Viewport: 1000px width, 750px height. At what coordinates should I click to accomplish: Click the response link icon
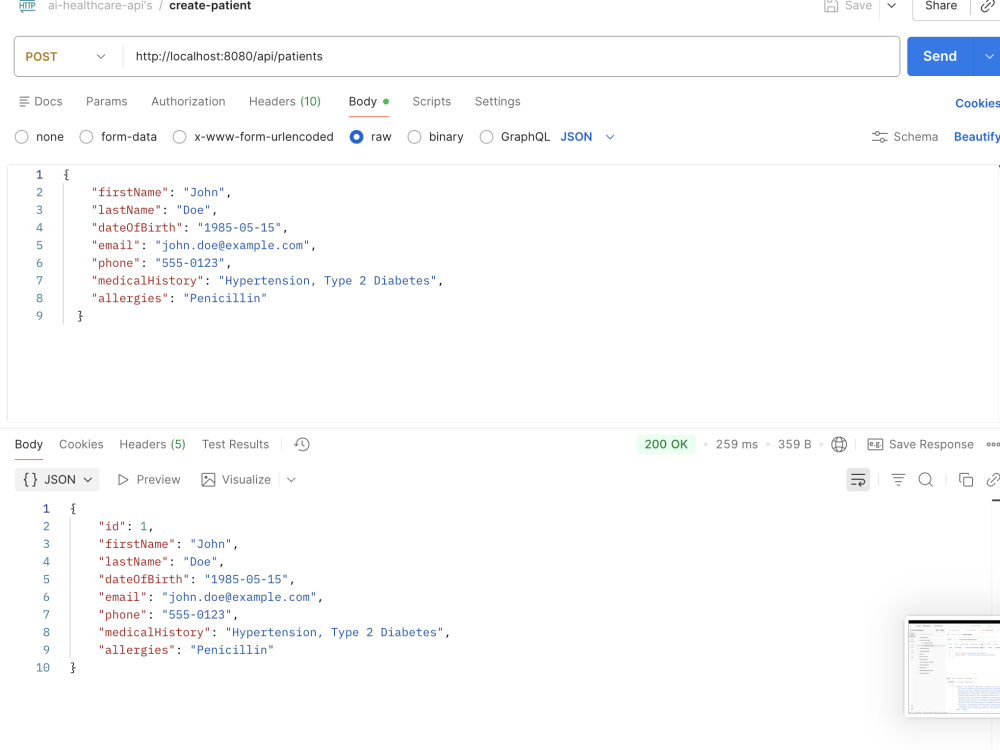click(993, 480)
